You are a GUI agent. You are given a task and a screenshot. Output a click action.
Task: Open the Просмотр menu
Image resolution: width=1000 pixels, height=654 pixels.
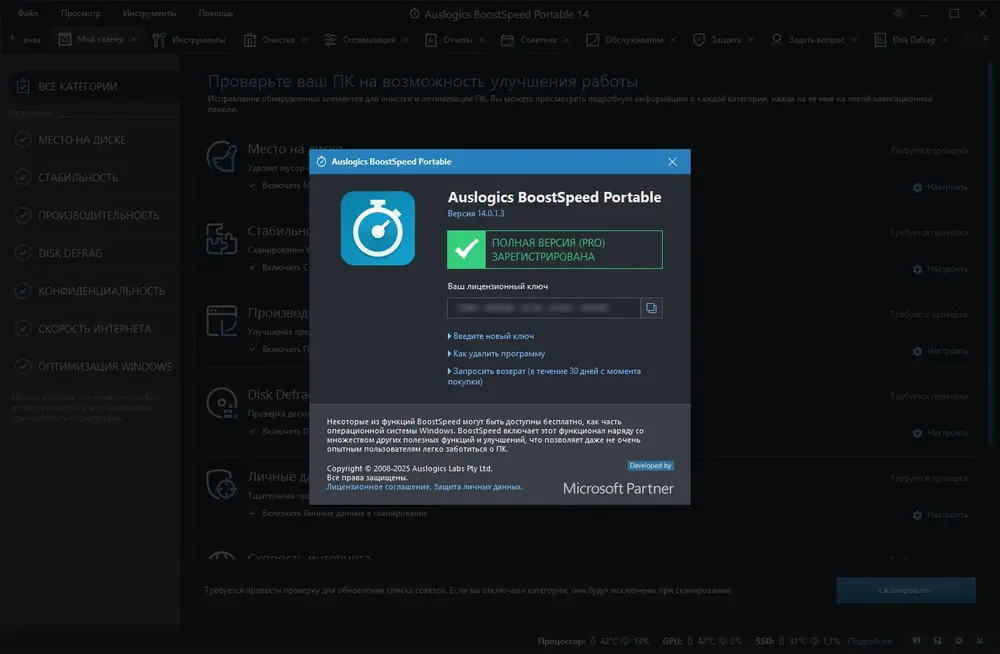[80, 13]
